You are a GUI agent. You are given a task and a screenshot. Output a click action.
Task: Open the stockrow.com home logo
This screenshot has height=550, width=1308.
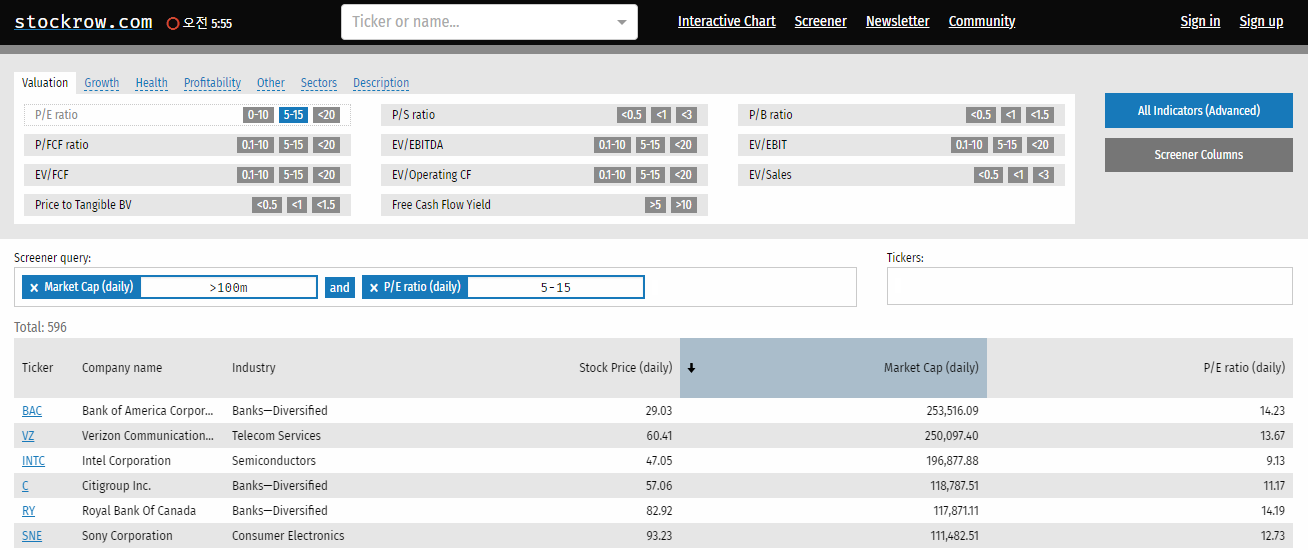pos(83,21)
